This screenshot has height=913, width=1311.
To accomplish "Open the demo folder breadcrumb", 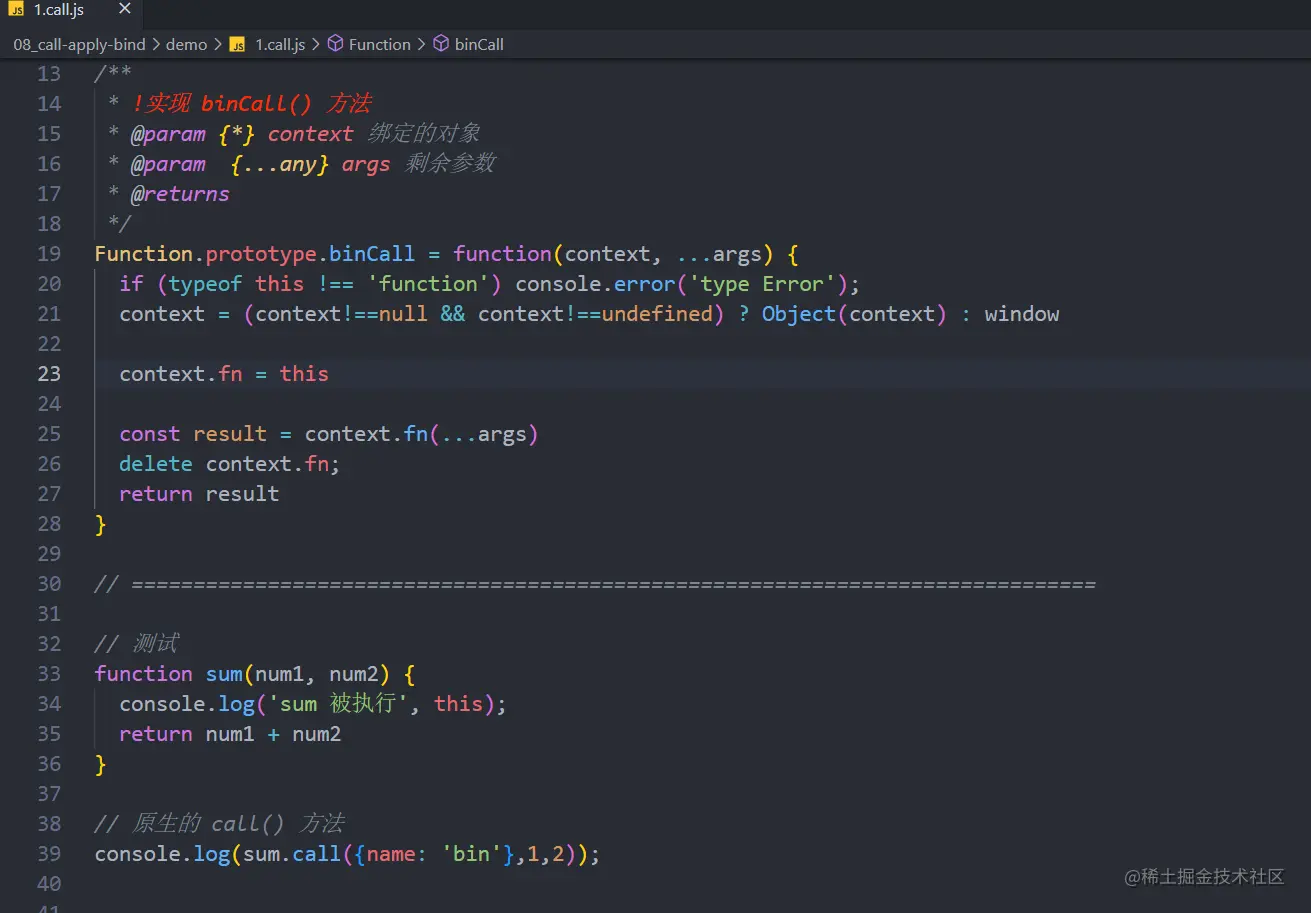I will (186, 44).
